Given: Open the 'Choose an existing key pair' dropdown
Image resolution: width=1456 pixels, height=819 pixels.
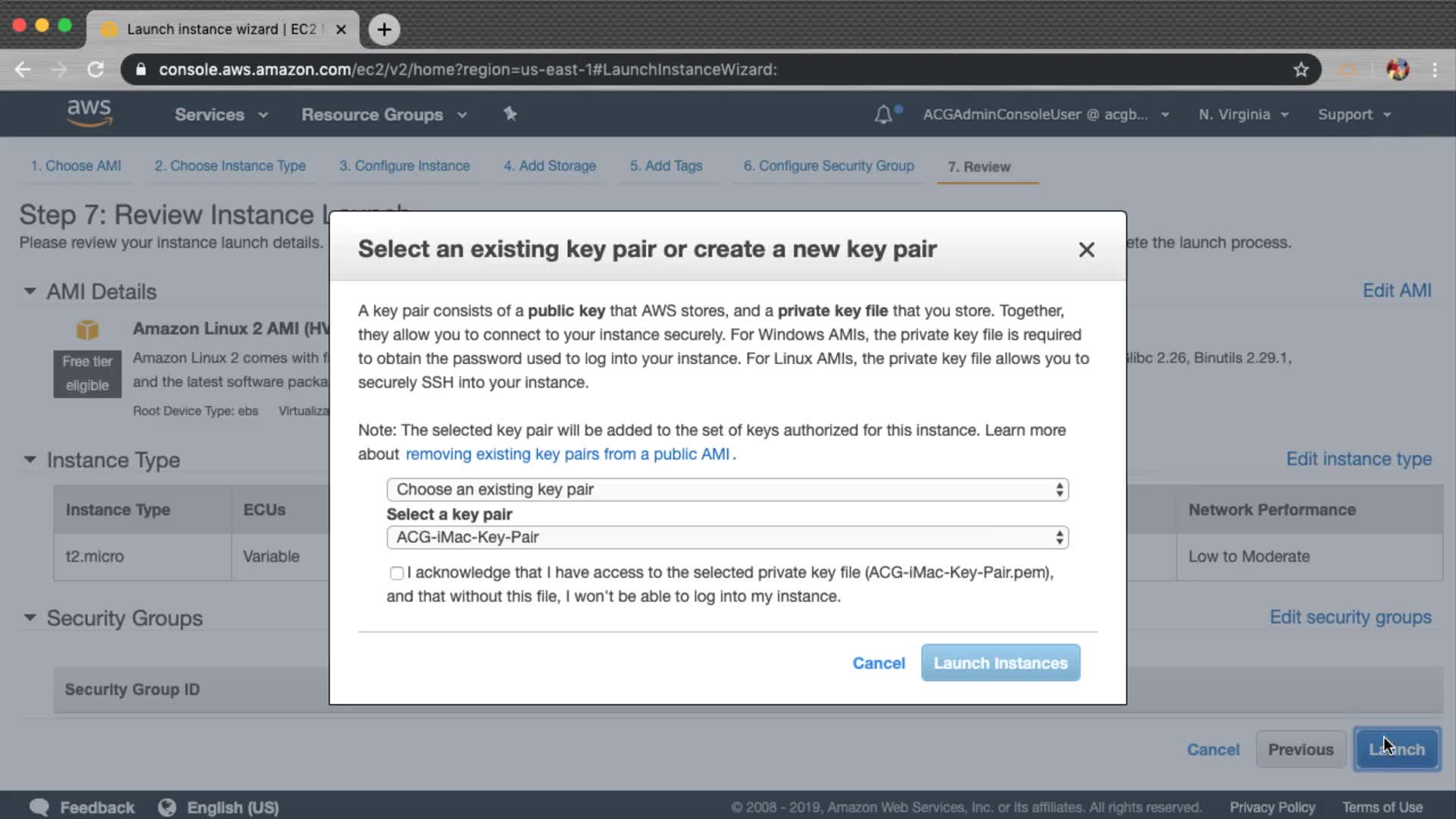Looking at the screenshot, I should tap(727, 490).
